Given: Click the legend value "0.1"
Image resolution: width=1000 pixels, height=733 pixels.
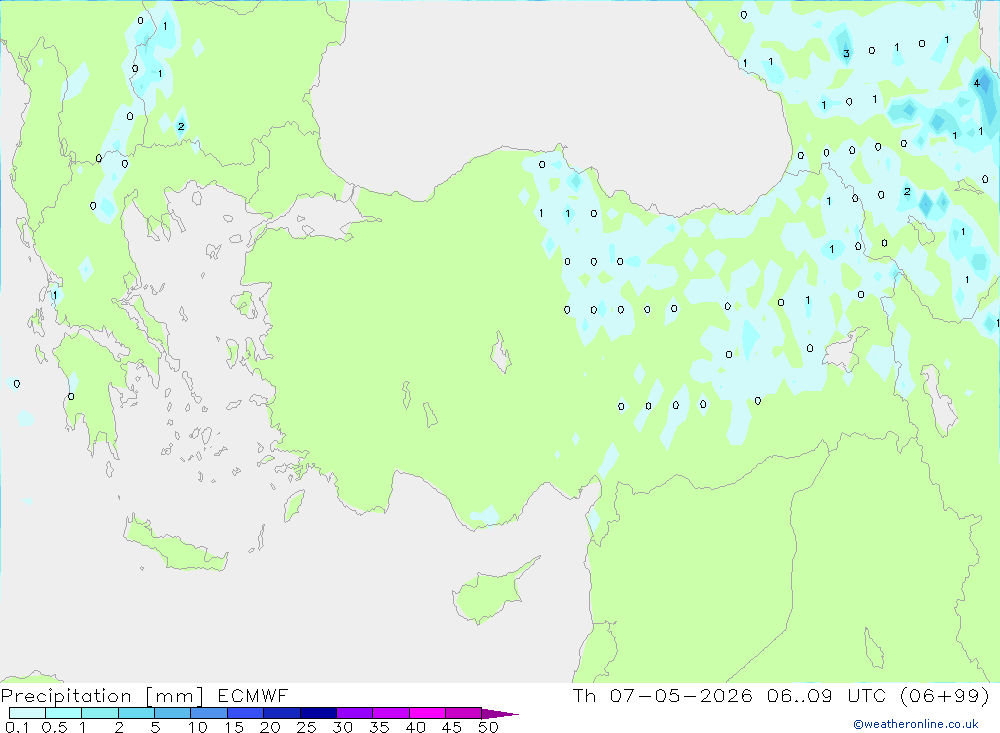Looking at the screenshot, I should 17,727.
